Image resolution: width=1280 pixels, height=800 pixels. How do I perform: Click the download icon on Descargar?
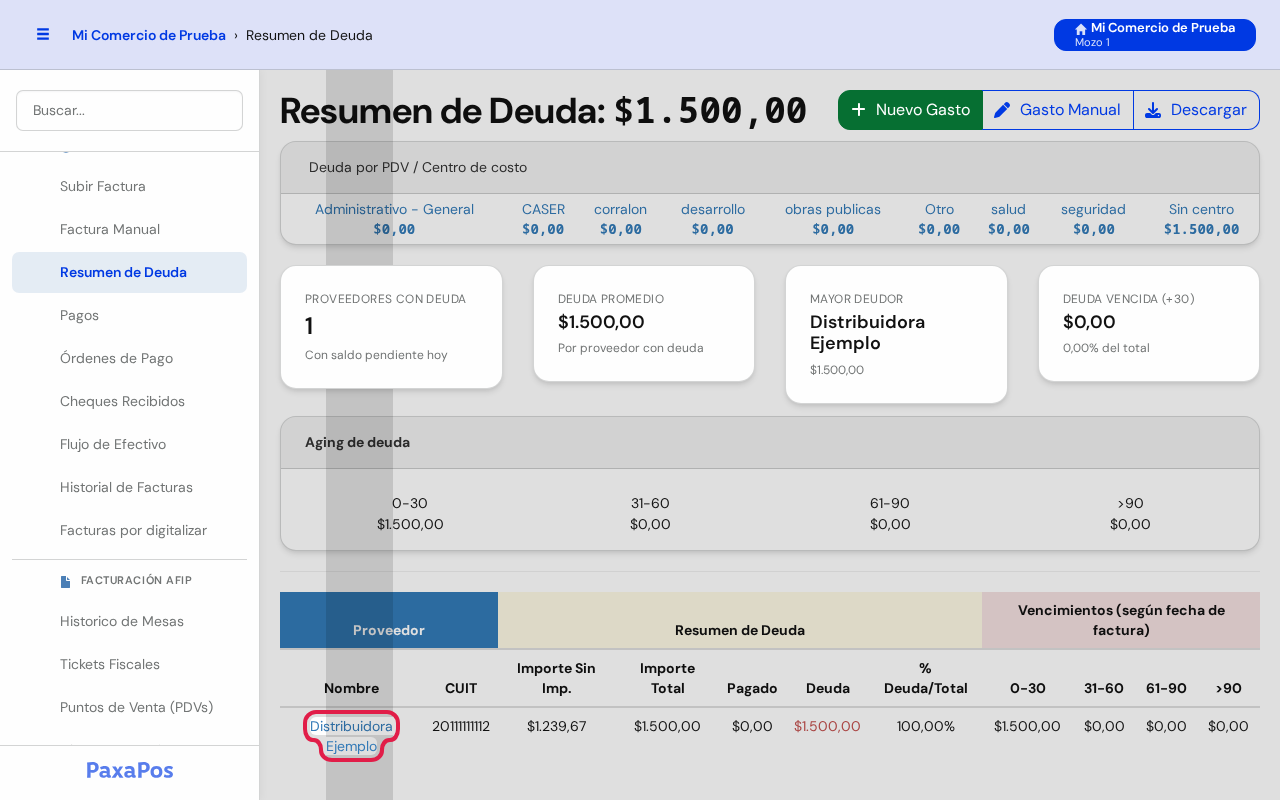point(1153,110)
